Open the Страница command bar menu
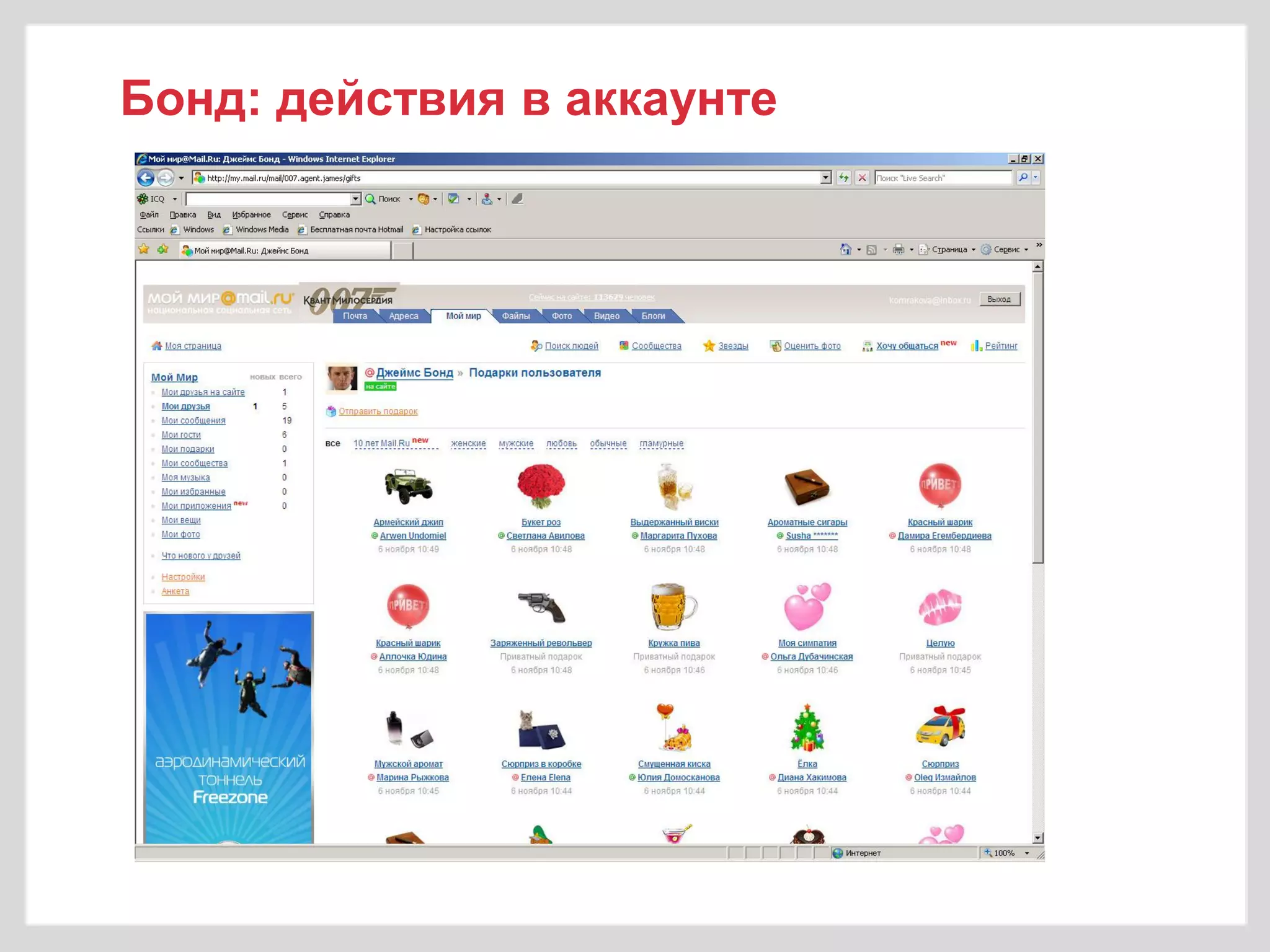This screenshot has height=952, width=1270. click(947, 250)
